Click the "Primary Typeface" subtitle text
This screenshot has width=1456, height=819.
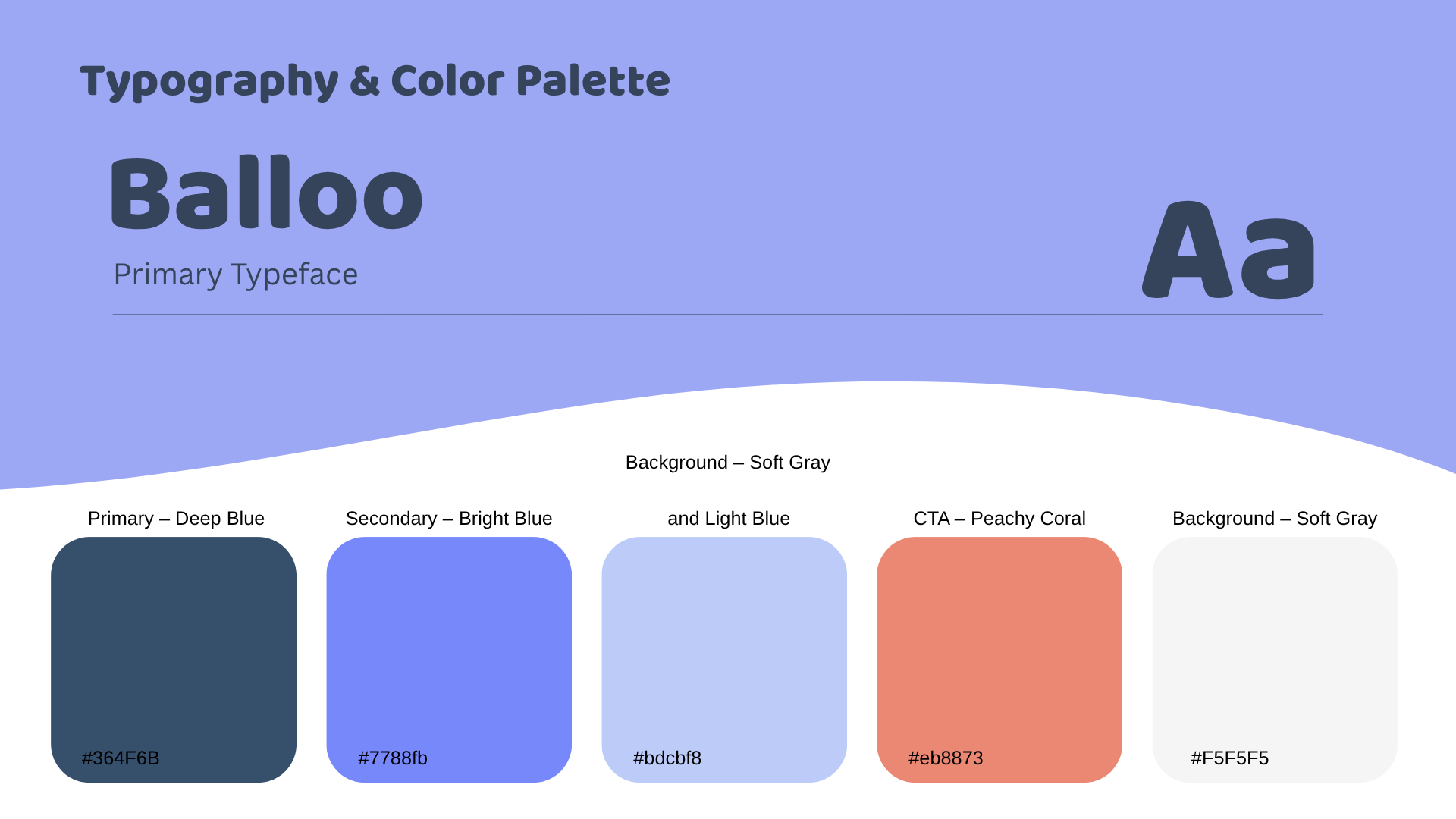tap(235, 275)
